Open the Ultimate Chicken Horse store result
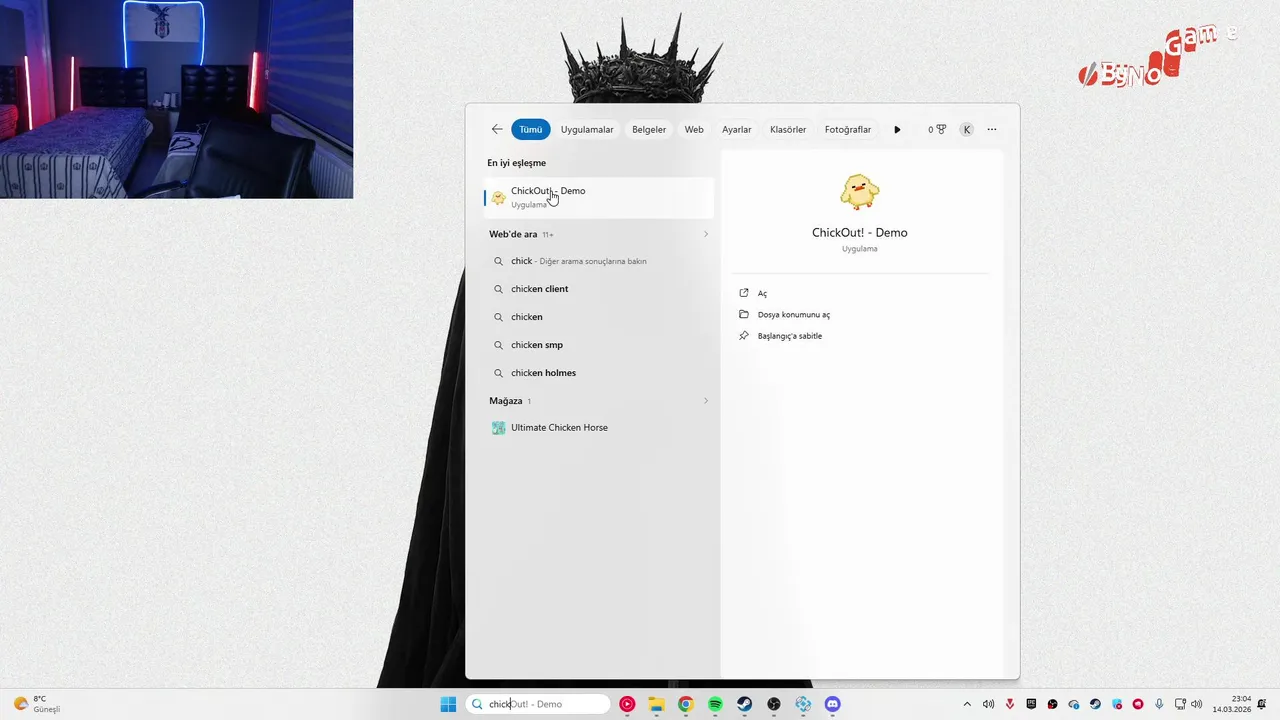The image size is (1280, 720). click(599, 427)
